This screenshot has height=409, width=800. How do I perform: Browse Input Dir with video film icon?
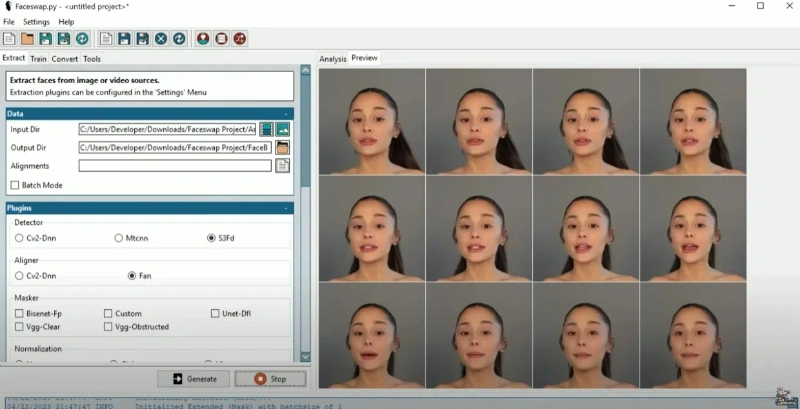[x=267, y=129]
